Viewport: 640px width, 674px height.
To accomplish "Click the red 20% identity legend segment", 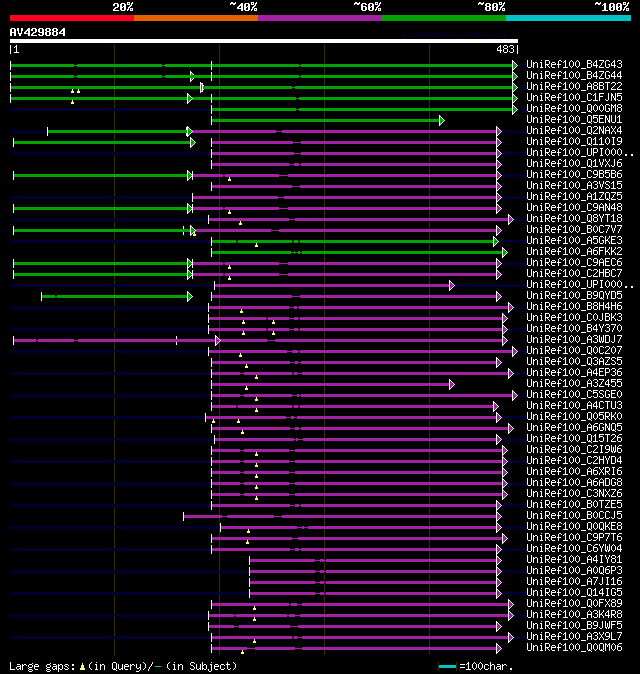I will pyautogui.click(x=72, y=18).
